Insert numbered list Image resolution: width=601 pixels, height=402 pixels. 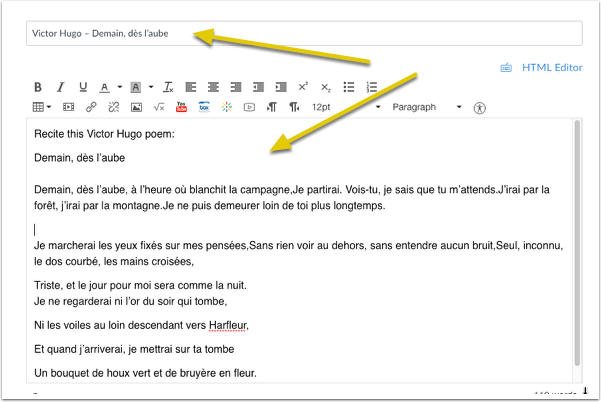coord(371,87)
